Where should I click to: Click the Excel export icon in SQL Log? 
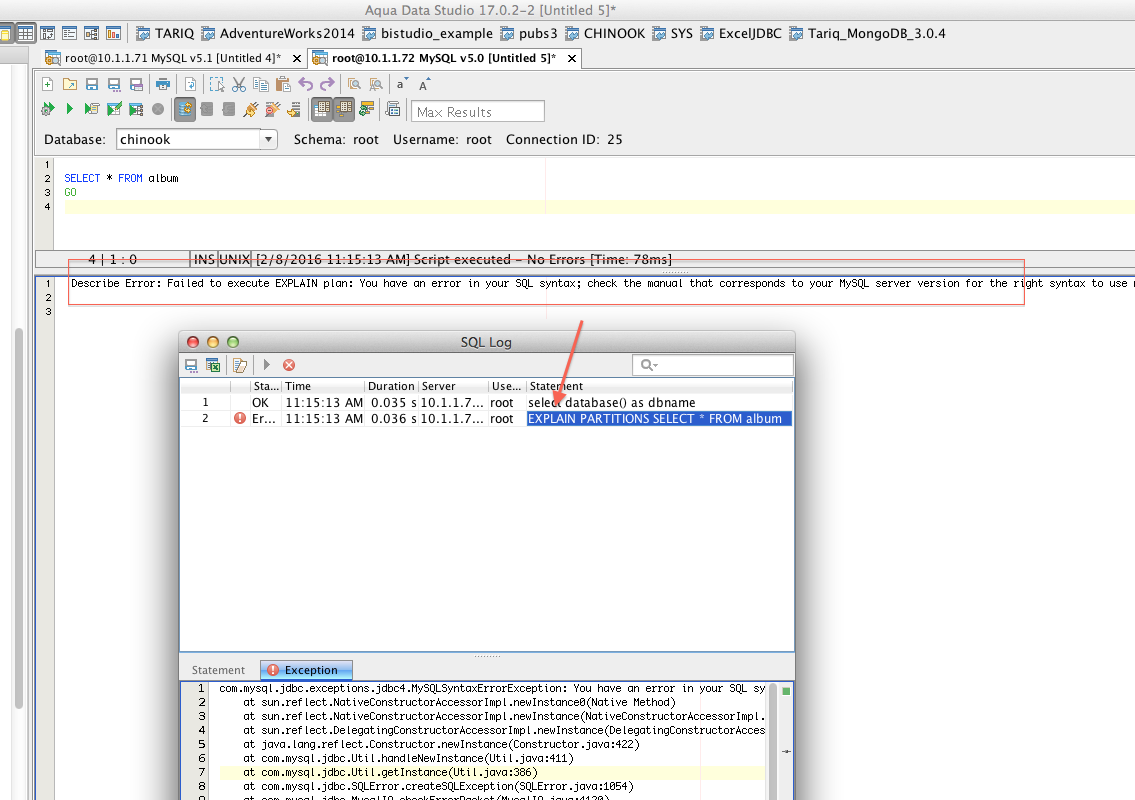click(213, 365)
